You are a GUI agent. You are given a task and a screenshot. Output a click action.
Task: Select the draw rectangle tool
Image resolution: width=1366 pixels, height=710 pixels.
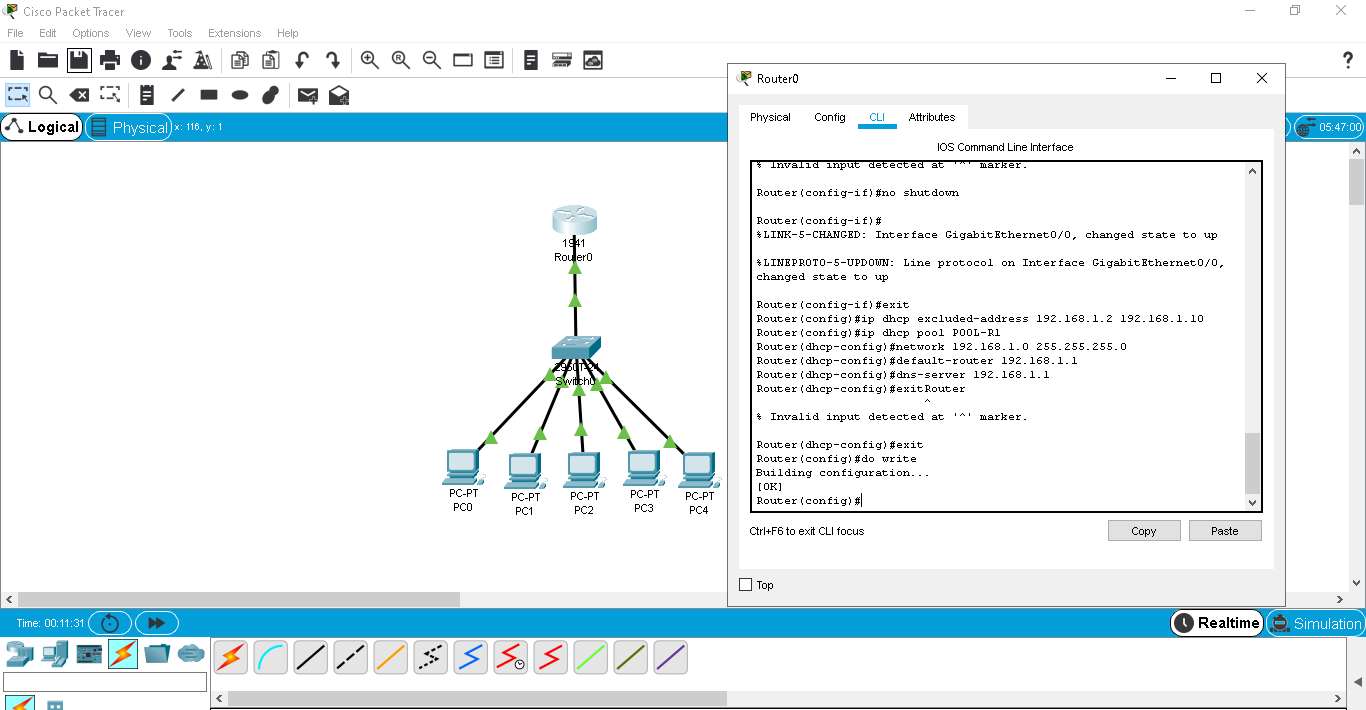209,95
